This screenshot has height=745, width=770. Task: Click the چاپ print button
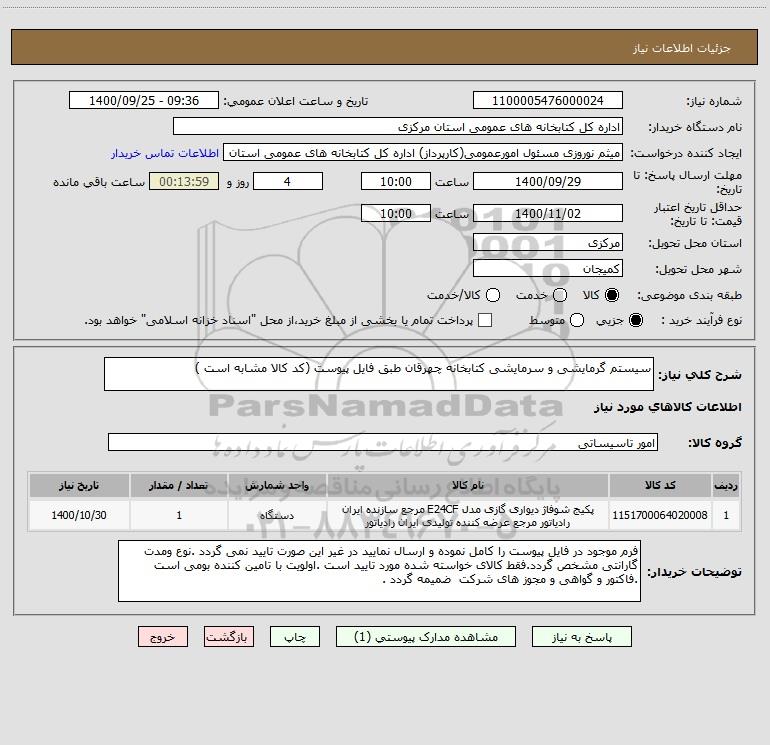pyautogui.click(x=295, y=637)
